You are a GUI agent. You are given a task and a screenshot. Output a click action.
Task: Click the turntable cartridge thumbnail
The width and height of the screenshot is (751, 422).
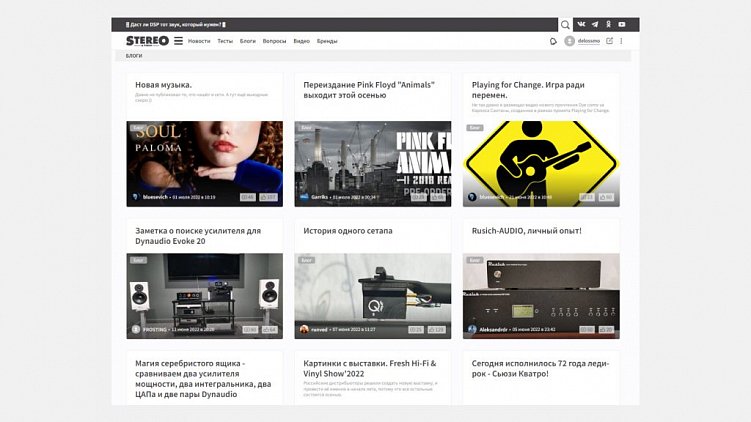373,296
